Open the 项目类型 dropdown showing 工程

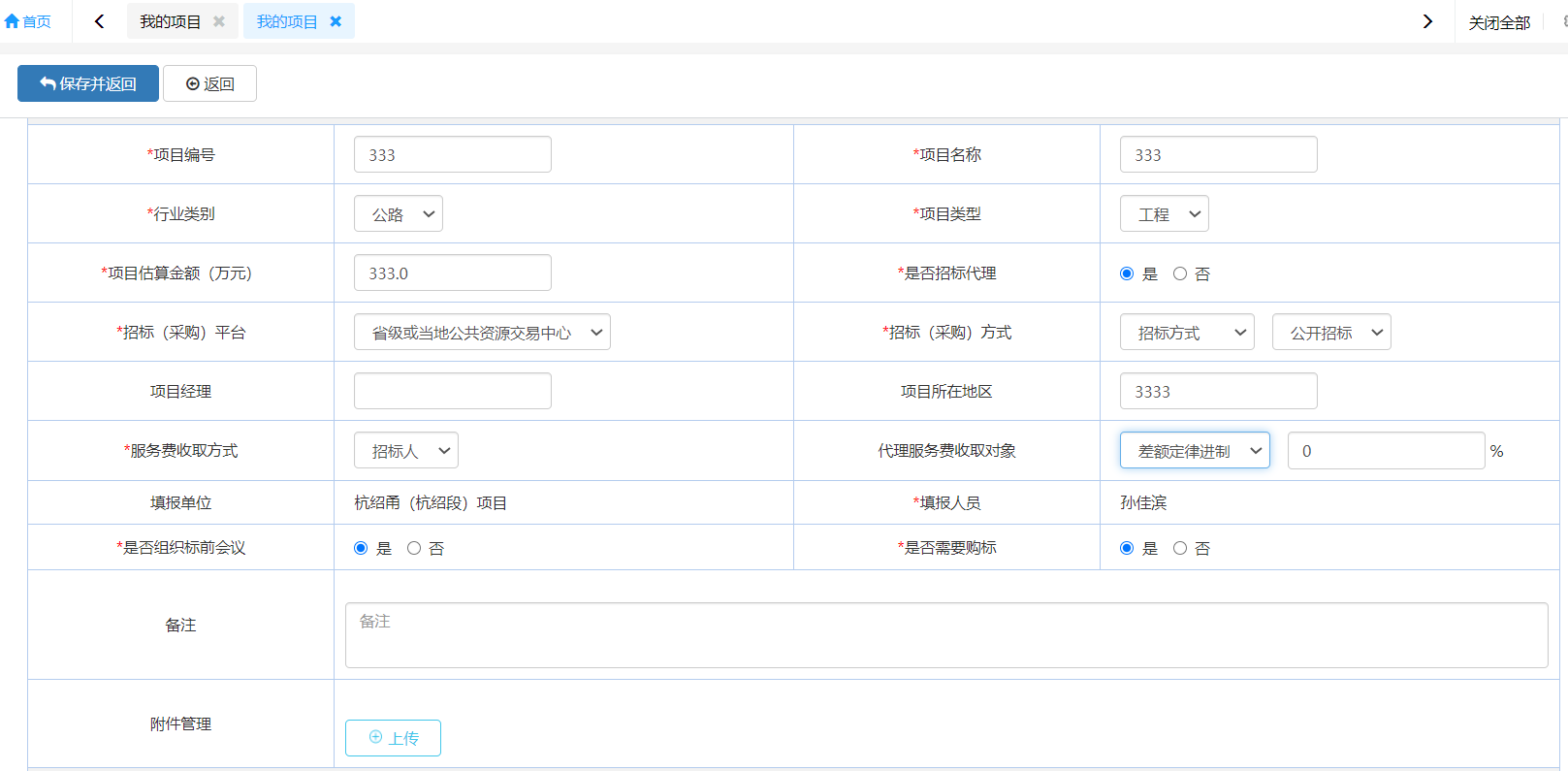click(1165, 214)
